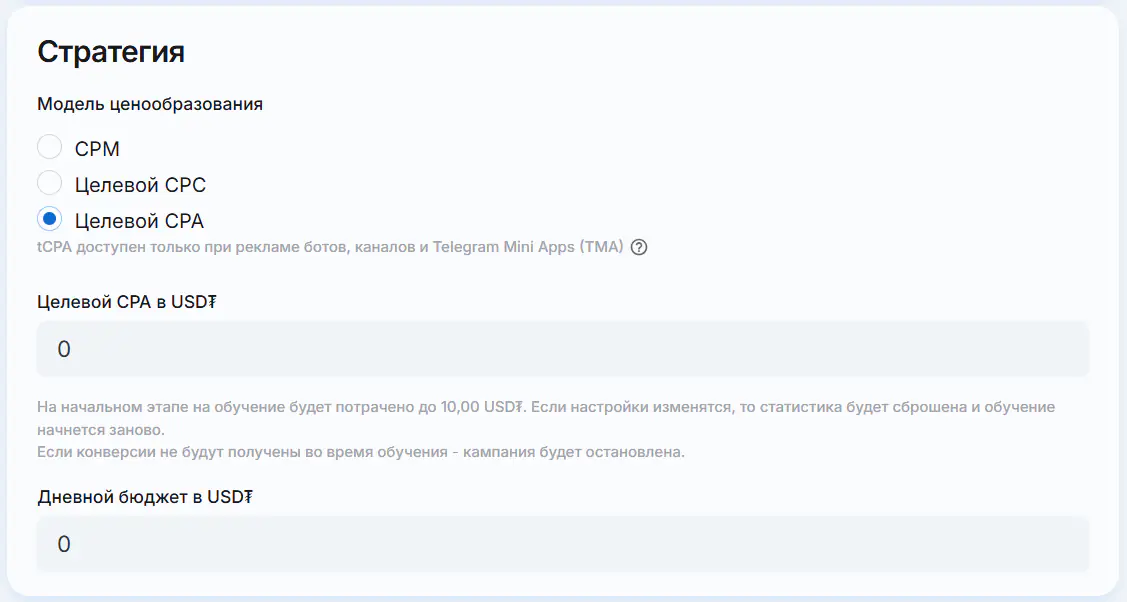Open the tCPA help question-mark icon
The height and width of the screenshot is (602, 1127).
coord(639,247)
